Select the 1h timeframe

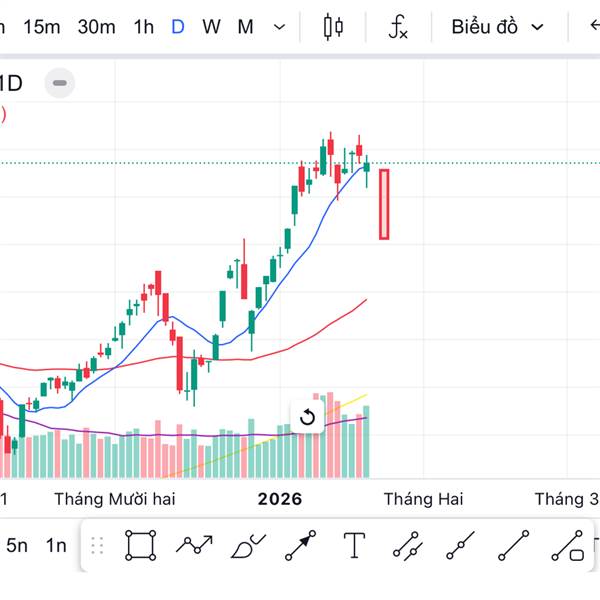point(144,27)
